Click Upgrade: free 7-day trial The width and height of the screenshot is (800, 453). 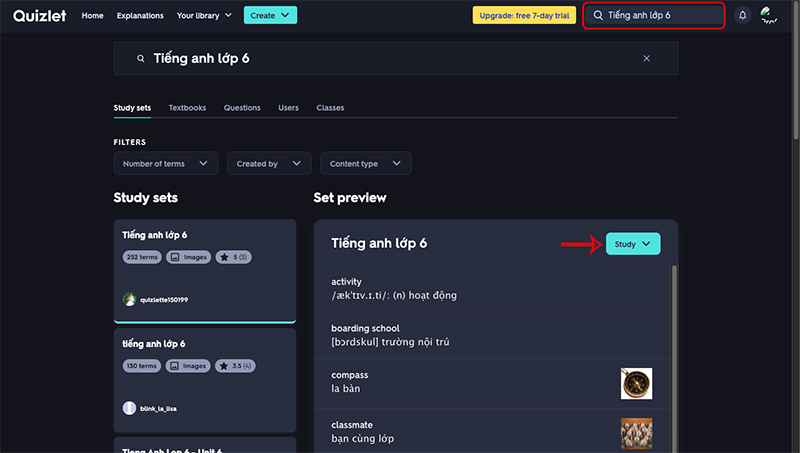tap(524, 16)
